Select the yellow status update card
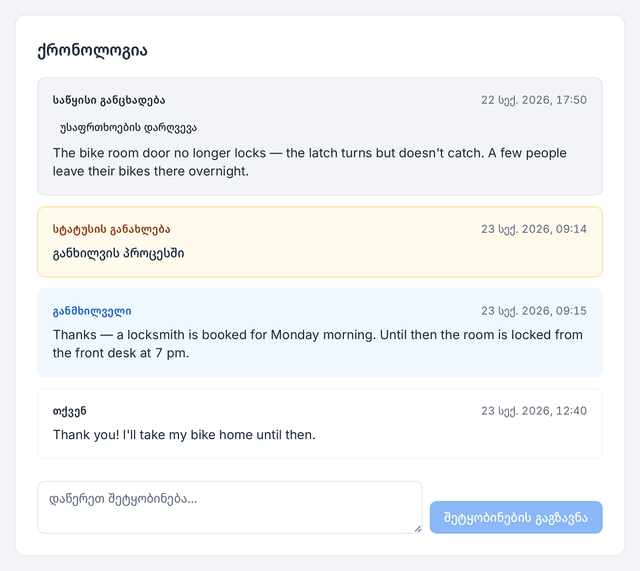The width and height of the screenshot is (640, 571). pos(320,242)
